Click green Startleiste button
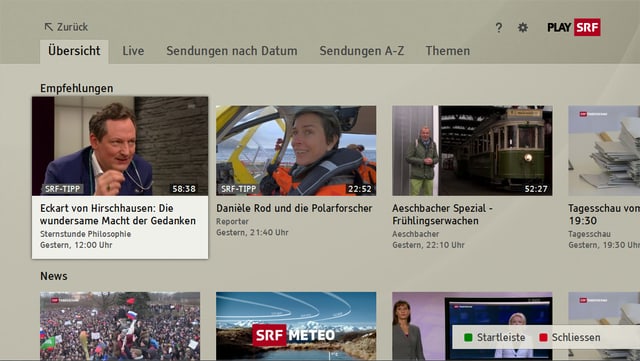 (495, 337)
